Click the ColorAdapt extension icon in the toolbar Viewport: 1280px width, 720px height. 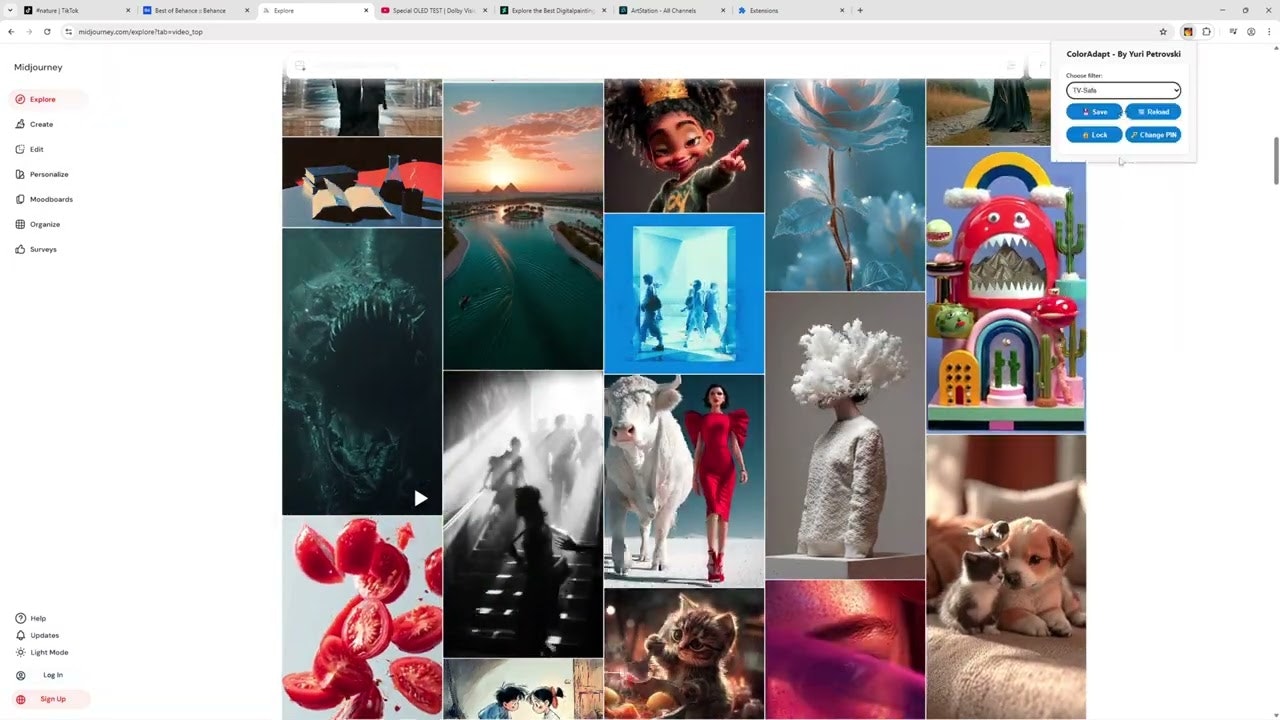(1187, 31)
